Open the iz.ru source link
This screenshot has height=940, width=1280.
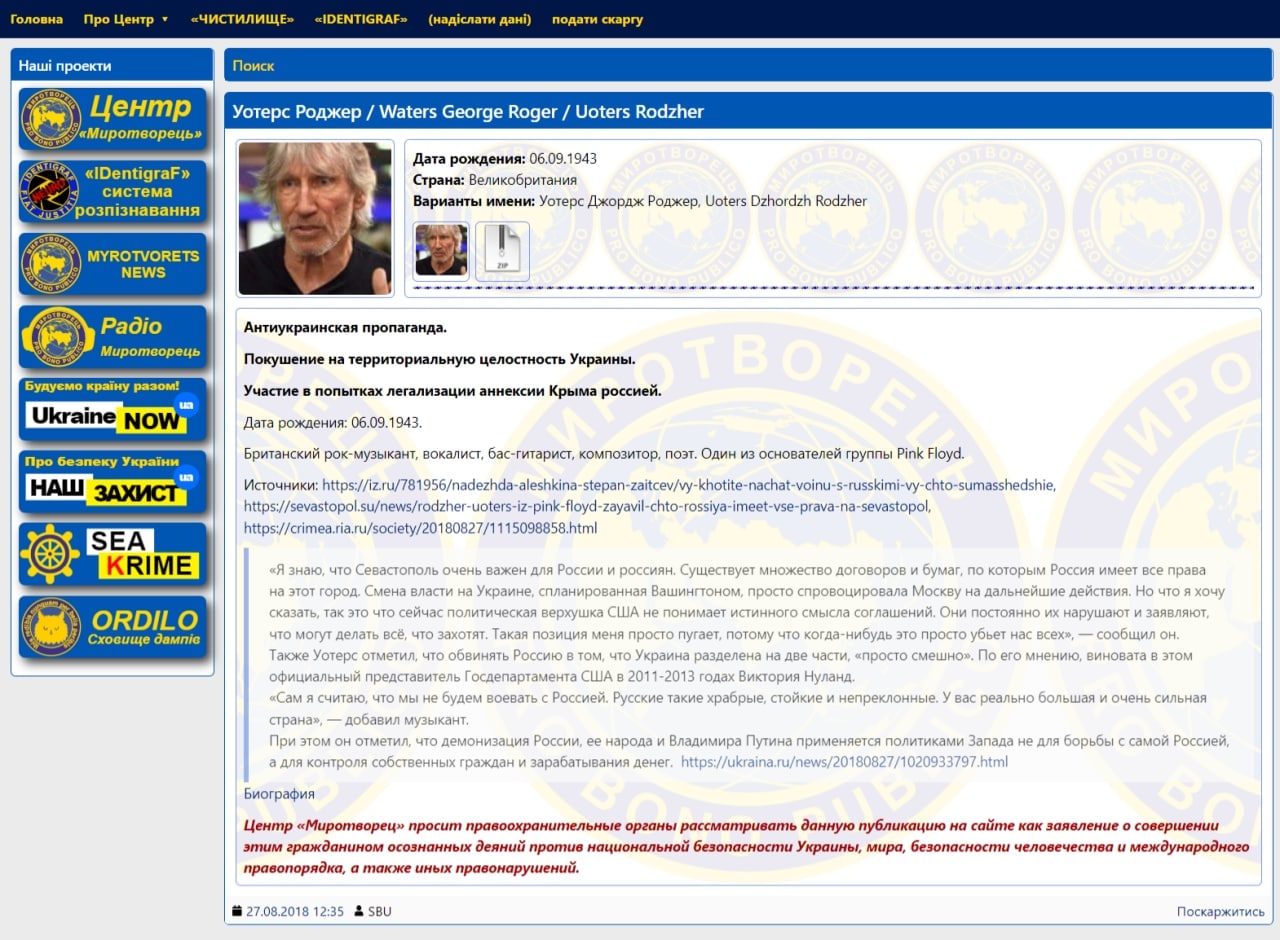[x=688, y=485]
